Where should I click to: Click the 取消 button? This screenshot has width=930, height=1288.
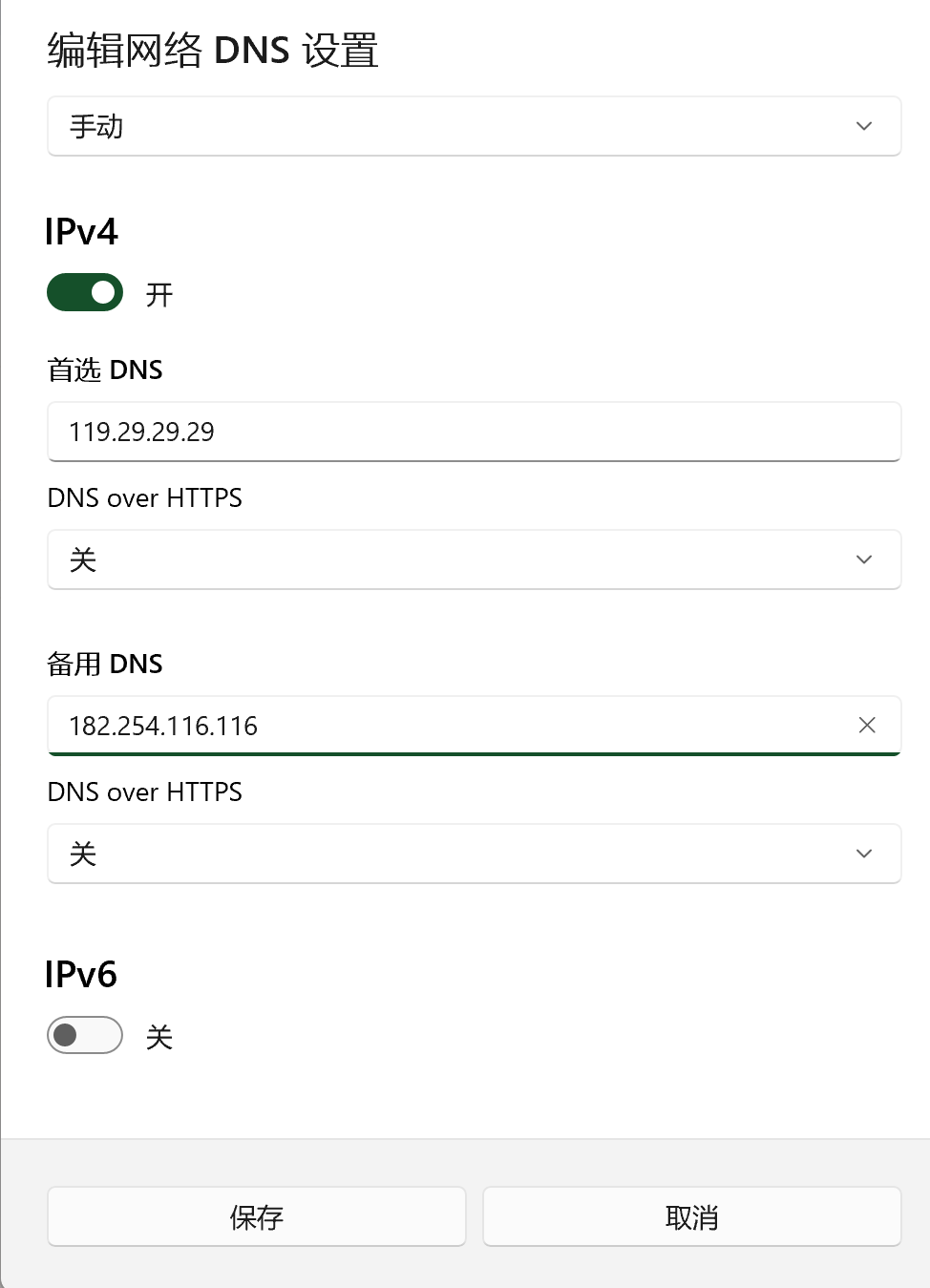692,1216
